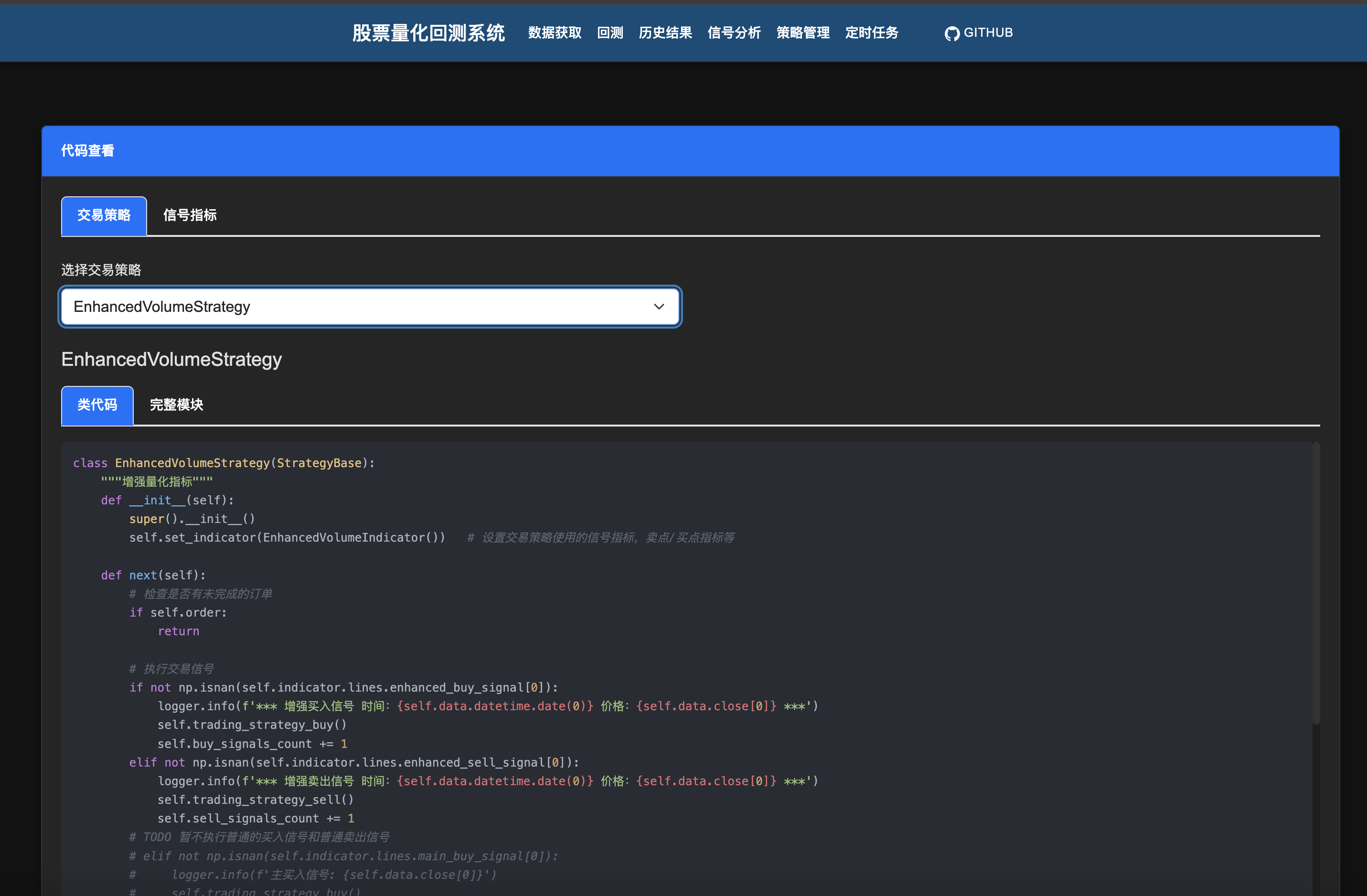The image size is (1367, 896).
Task: Navigate to 历史结果 page
Action: (x=665, y=33)
